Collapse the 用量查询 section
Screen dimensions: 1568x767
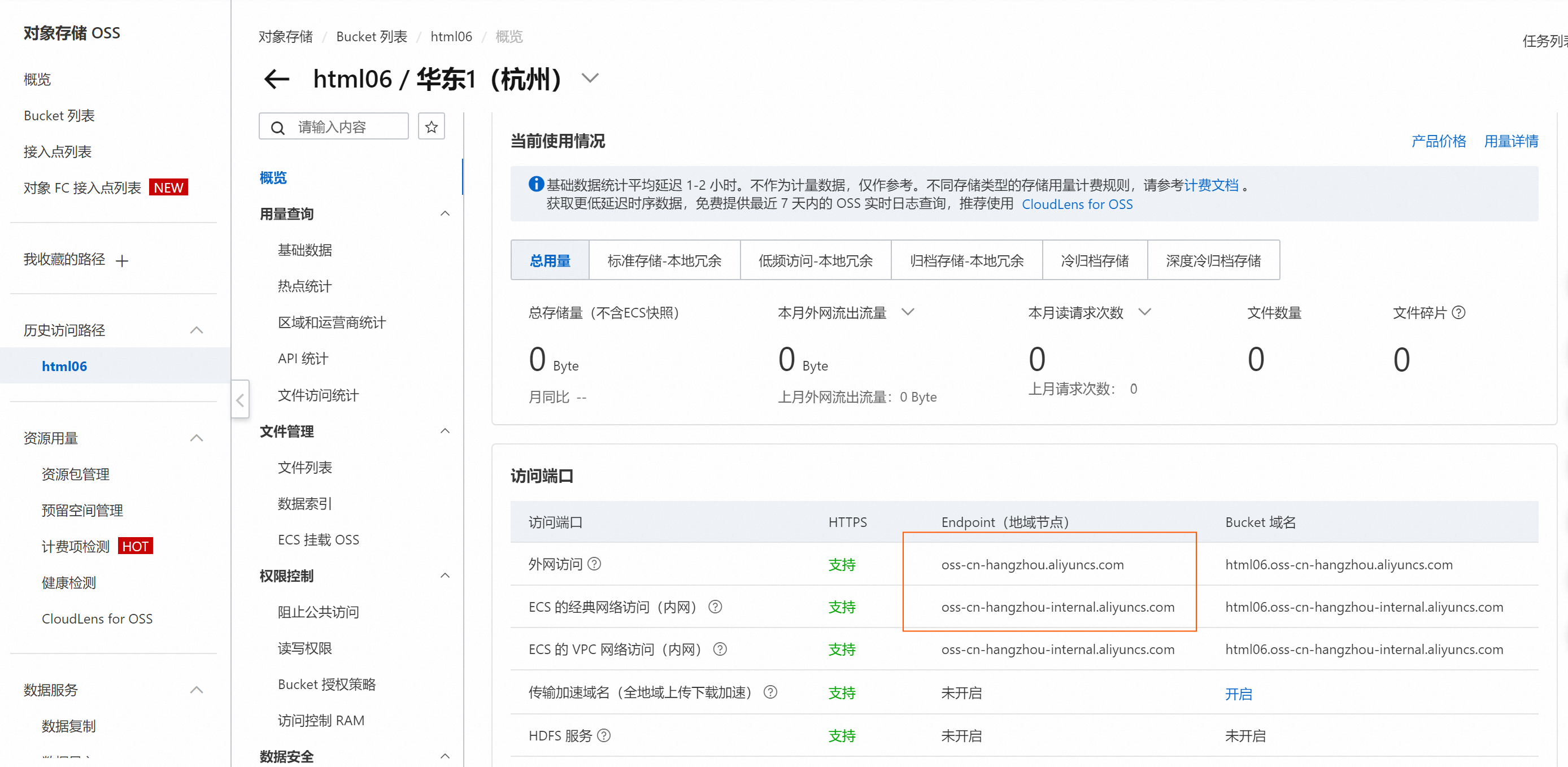pyautogui.click(x=445, y=213)
